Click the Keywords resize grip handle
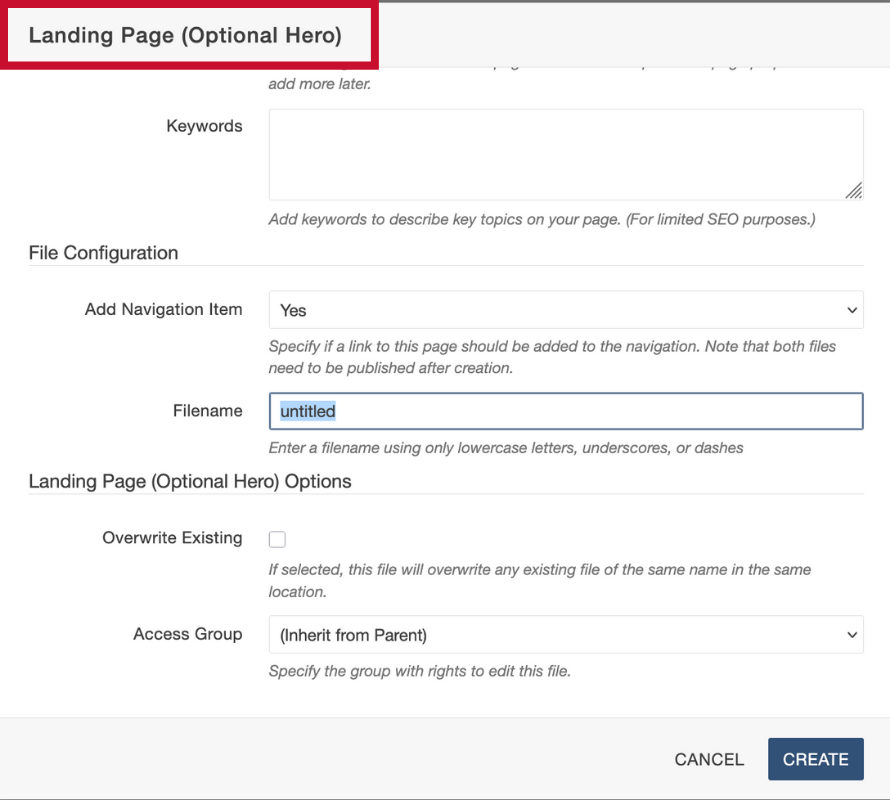 [855, 192]
